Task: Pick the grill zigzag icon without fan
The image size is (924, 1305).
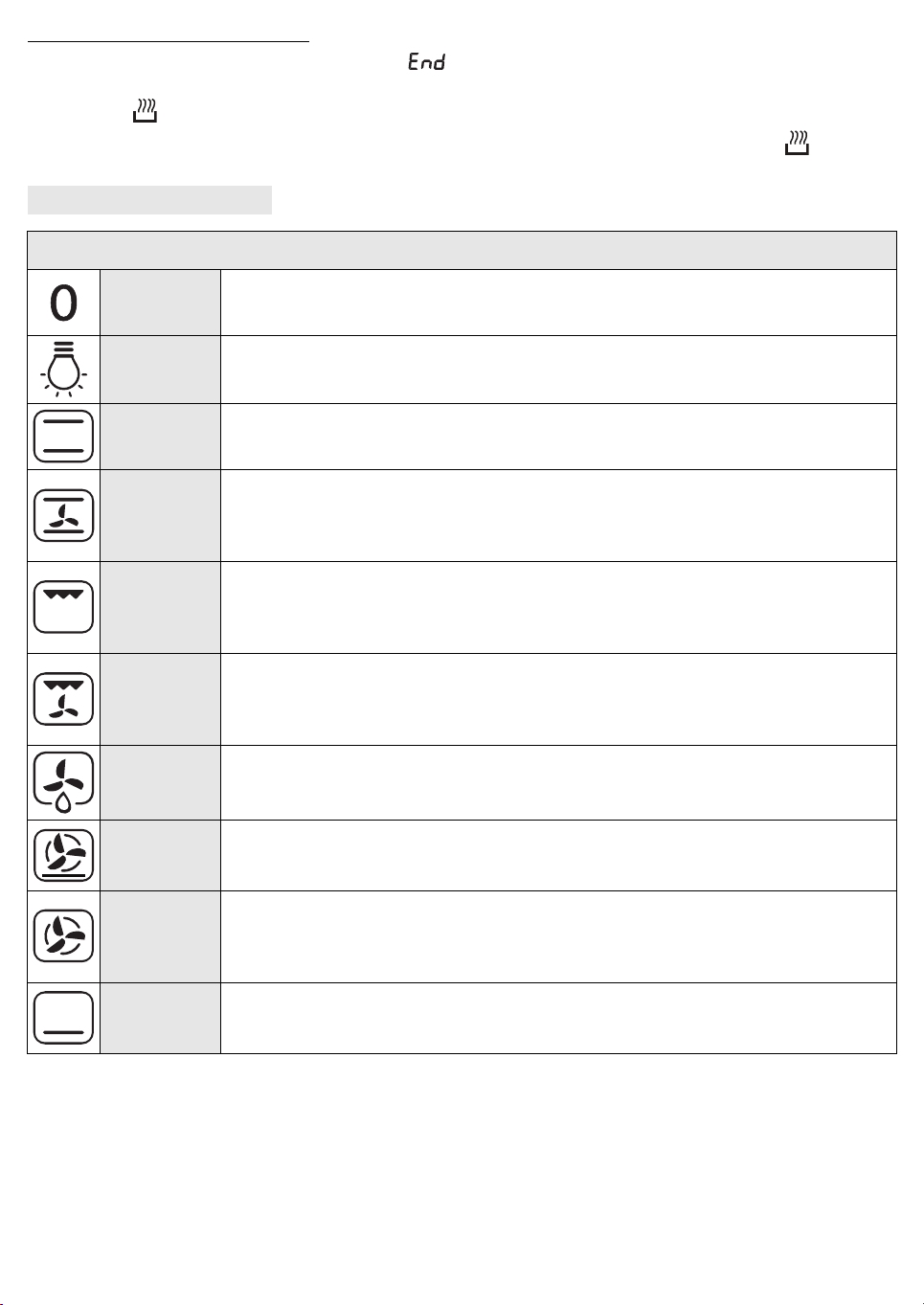Action: [63, 607]
